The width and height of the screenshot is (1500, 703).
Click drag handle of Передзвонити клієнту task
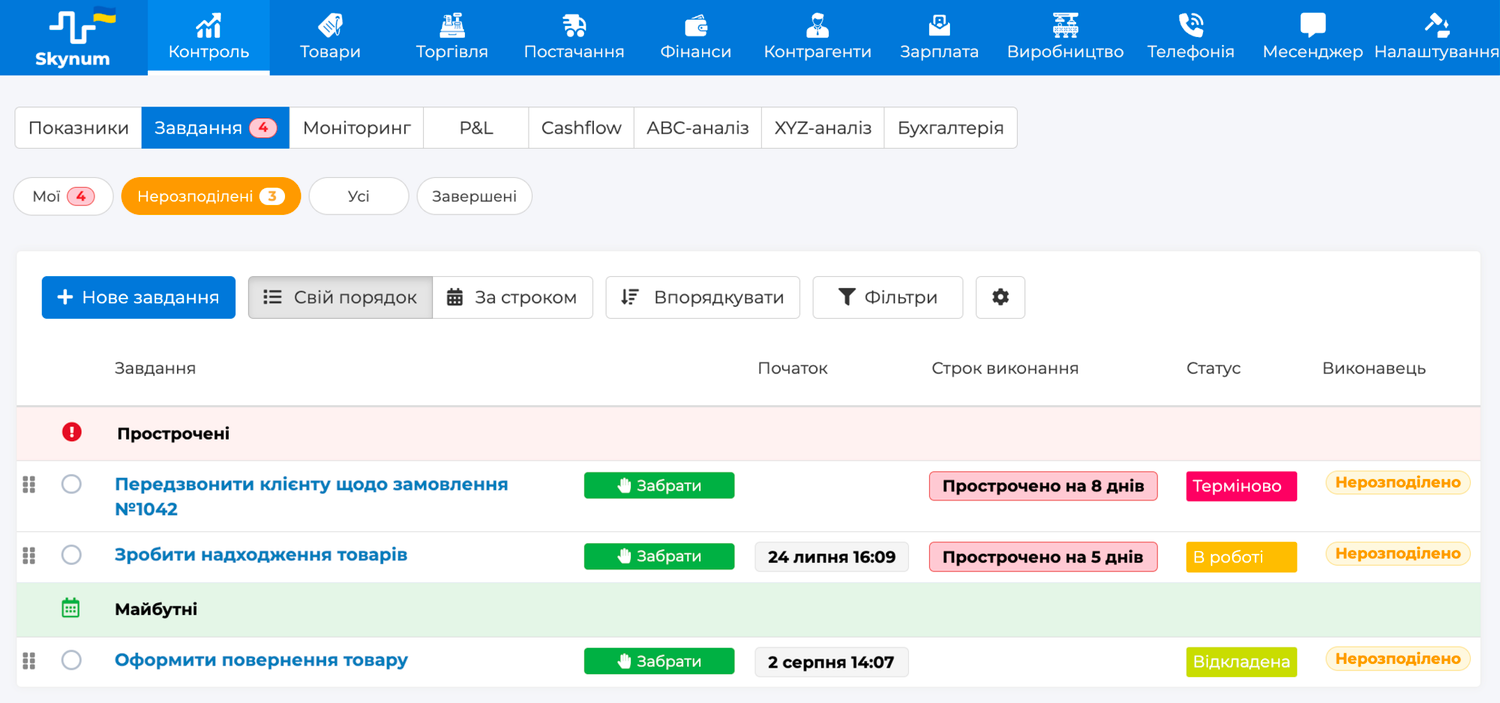[x=29, y=485]
